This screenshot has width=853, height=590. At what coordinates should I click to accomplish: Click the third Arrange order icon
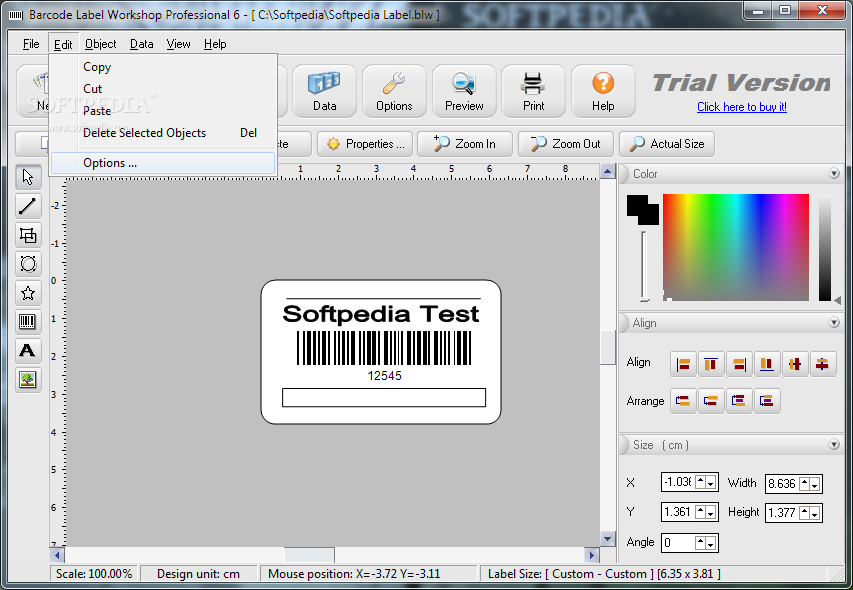(x=739, y=401)
